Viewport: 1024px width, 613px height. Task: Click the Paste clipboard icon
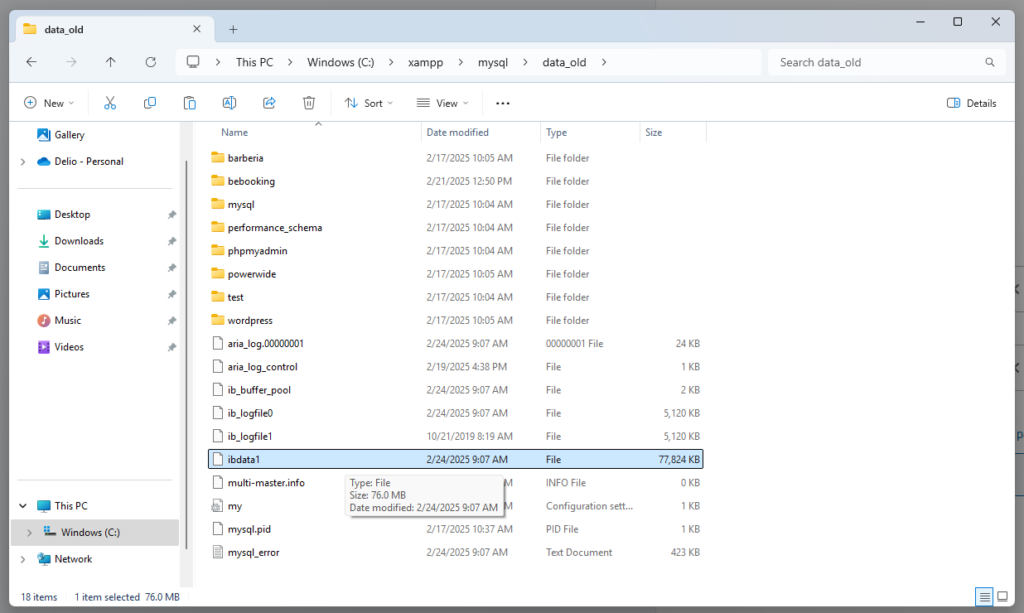[189, 103]
